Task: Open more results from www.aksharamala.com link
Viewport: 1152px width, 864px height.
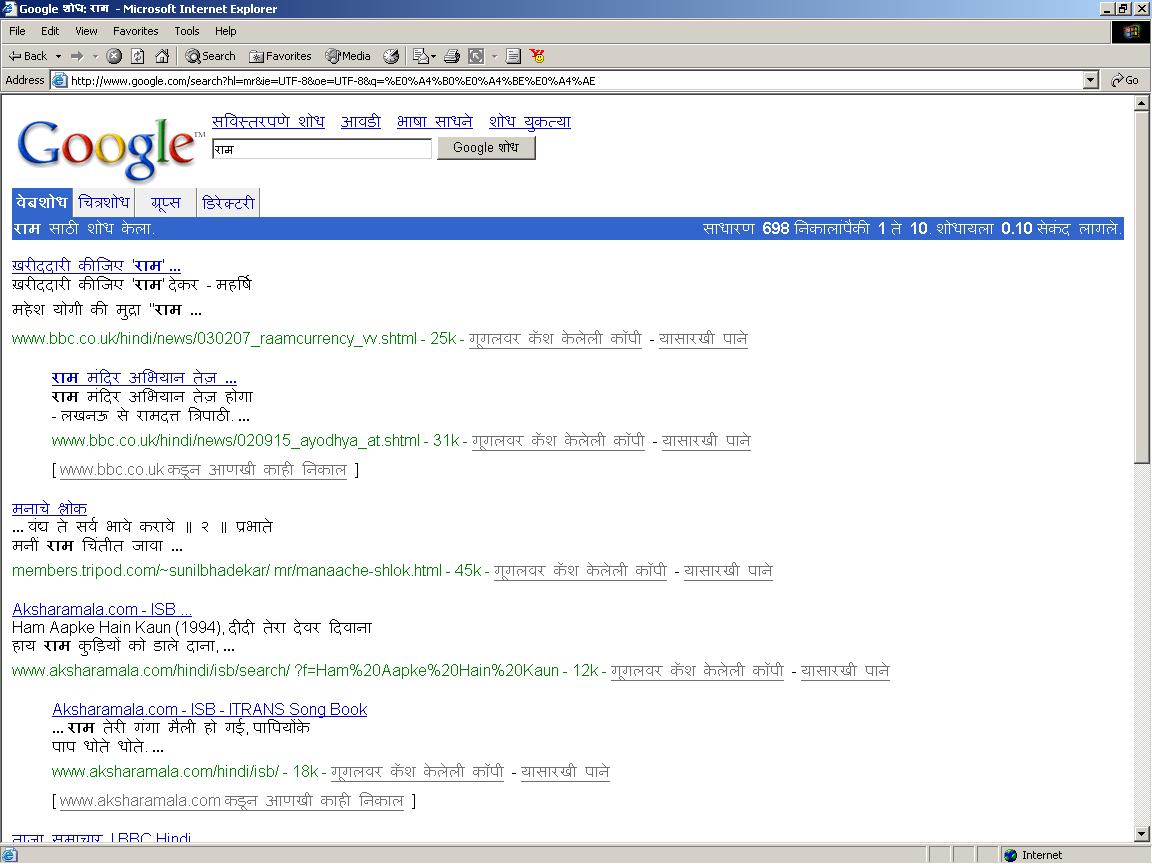Action: (x=231, y=801)
